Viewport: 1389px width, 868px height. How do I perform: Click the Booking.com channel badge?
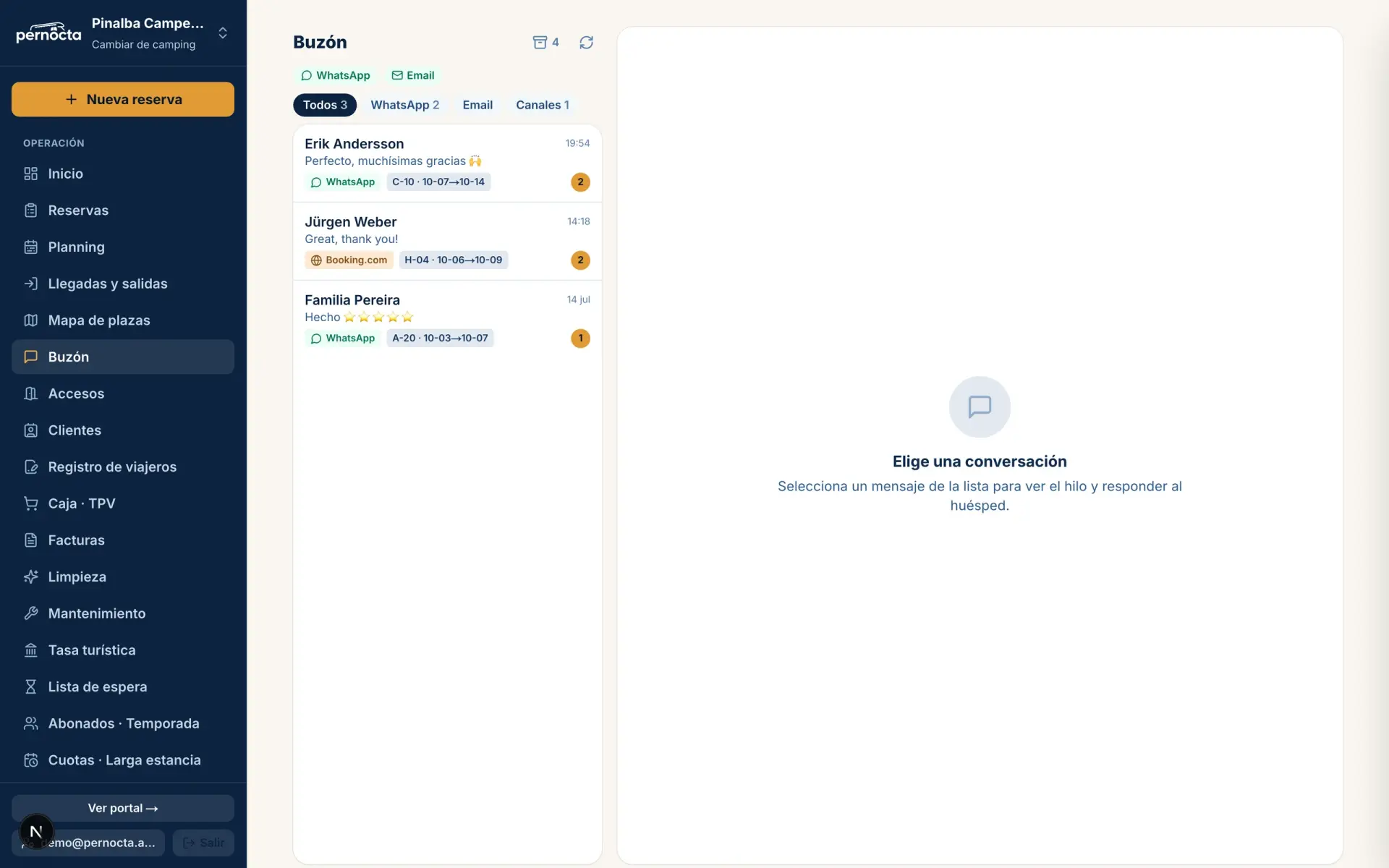coord(349,260)
